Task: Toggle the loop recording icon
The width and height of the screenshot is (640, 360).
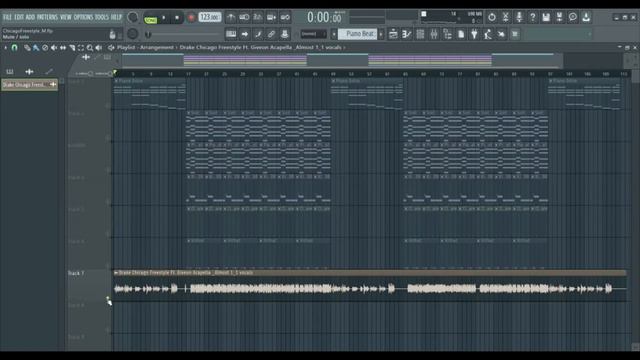Action: (285, 17)
